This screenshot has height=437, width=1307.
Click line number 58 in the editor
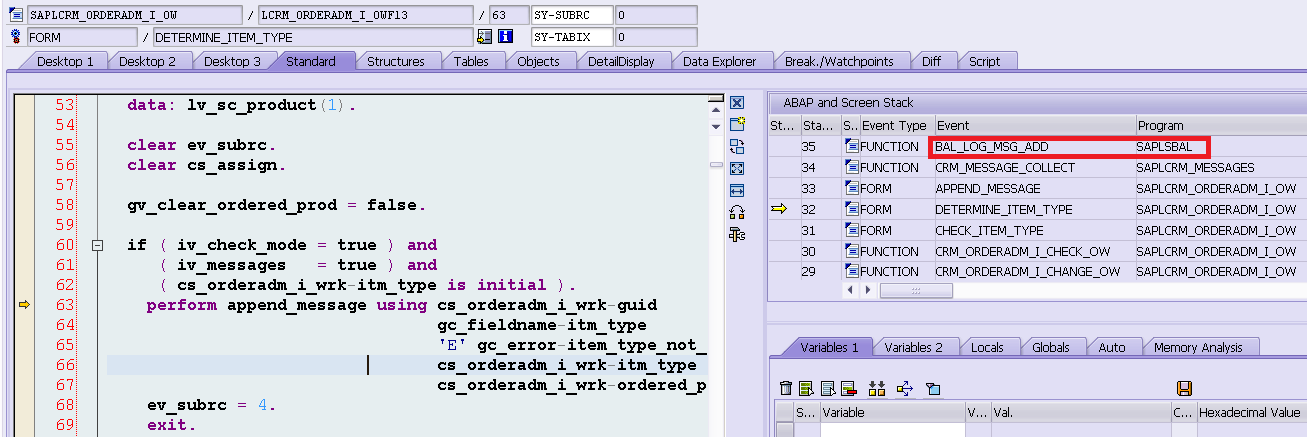64,205
